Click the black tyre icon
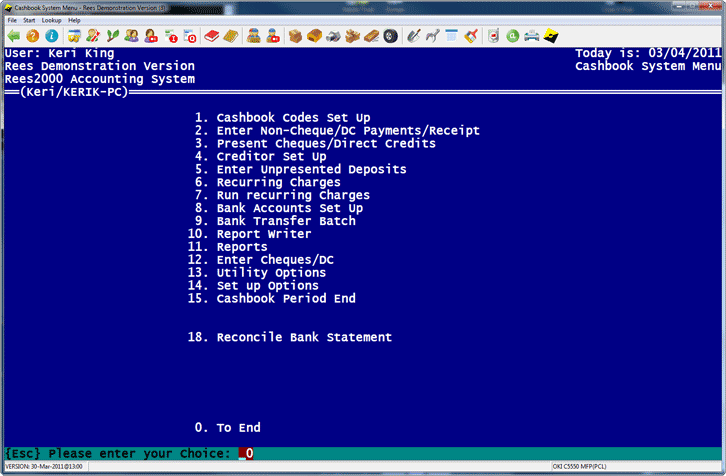Image resolution: width=726 pixels, height=476 pixels. point(390,36)
